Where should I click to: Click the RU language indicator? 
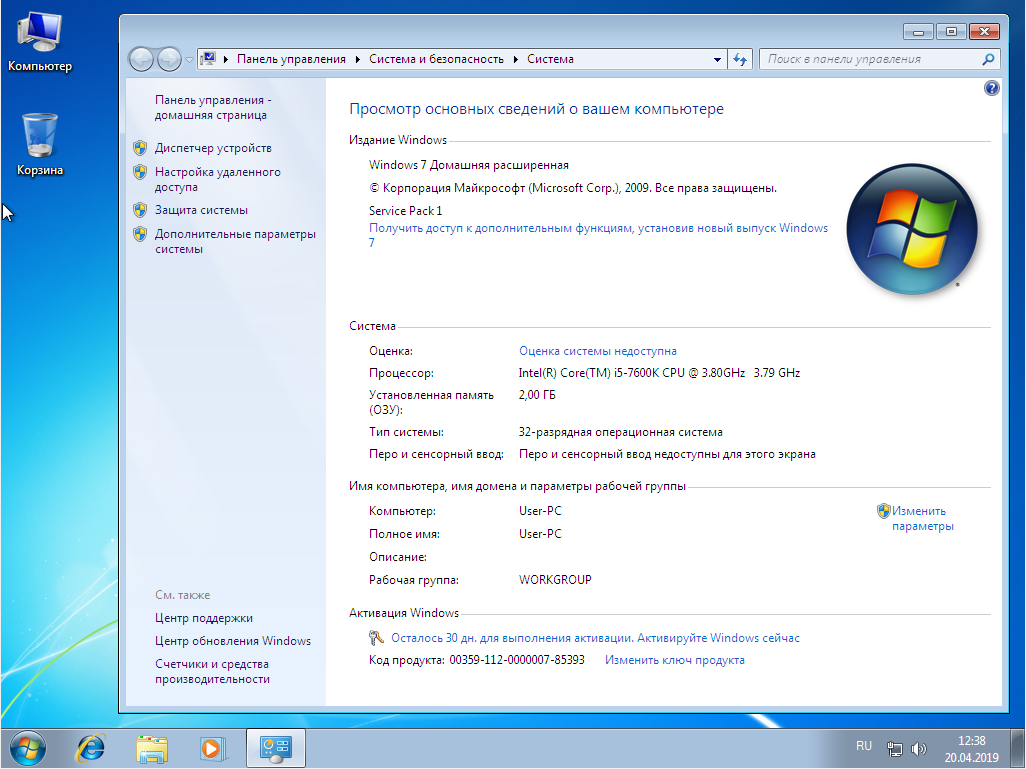tap(864, 745)
